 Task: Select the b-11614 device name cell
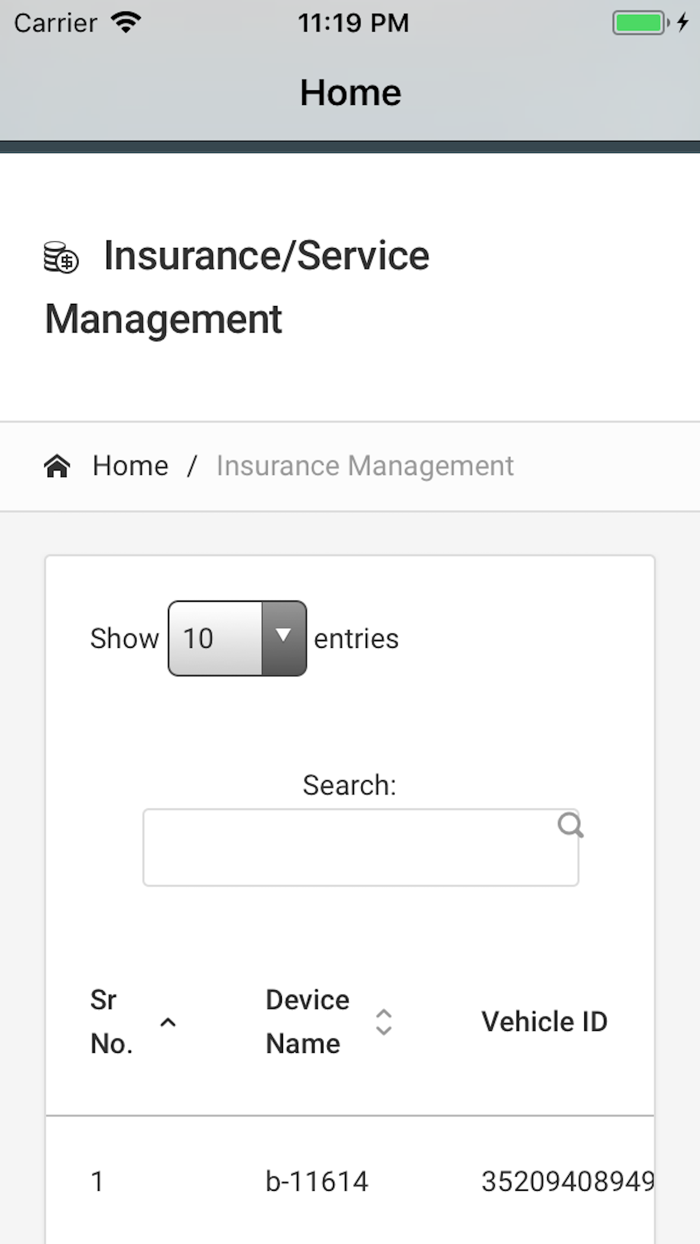point(317,1181)
